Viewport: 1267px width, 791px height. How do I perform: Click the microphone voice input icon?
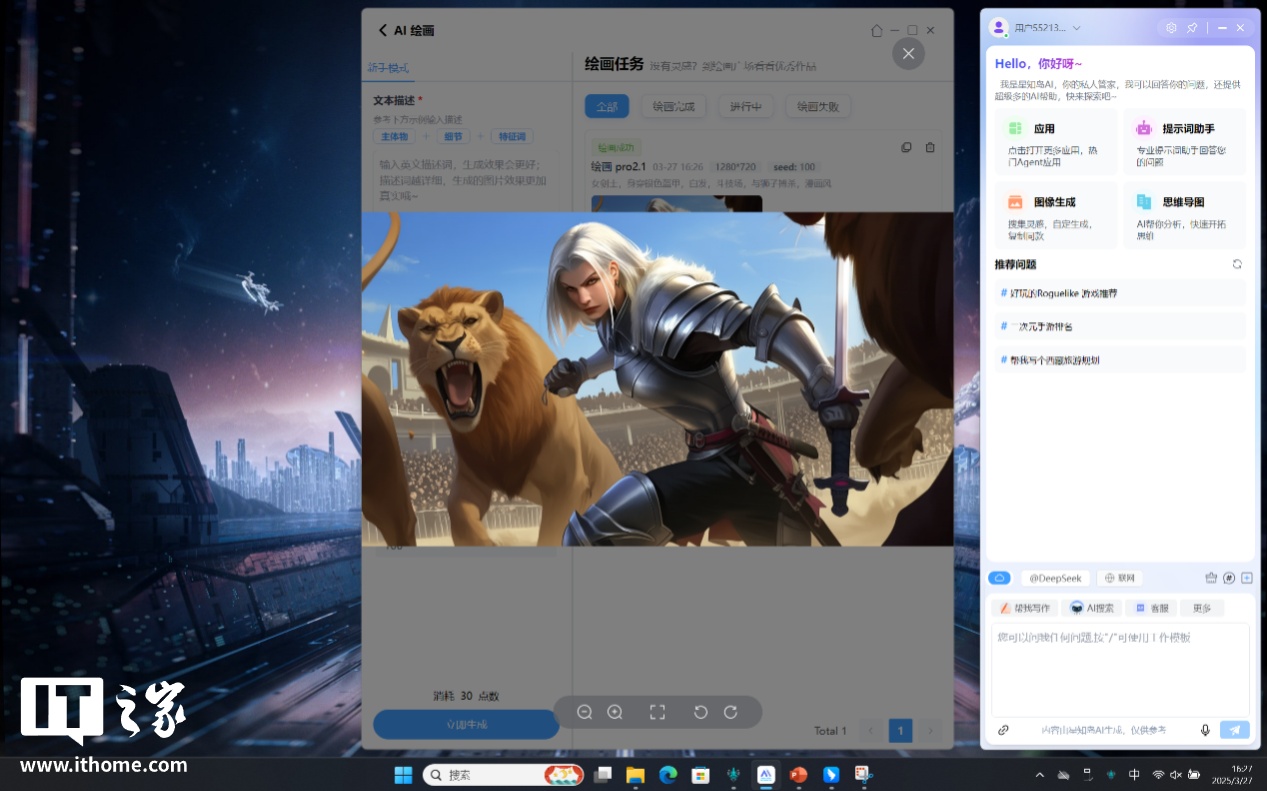pos(1206,730)
